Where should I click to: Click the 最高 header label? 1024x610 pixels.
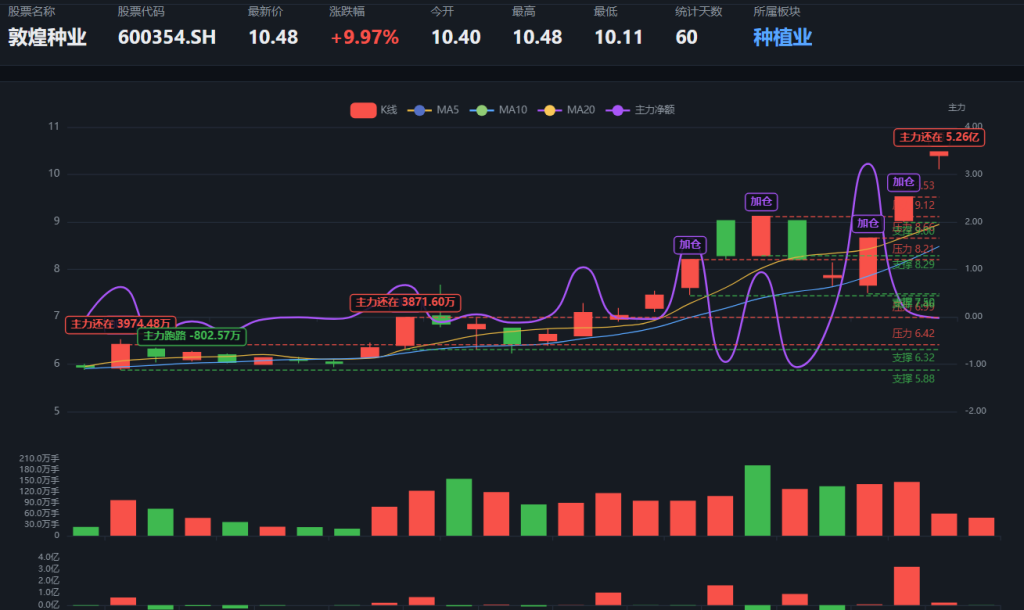[524, 12]
